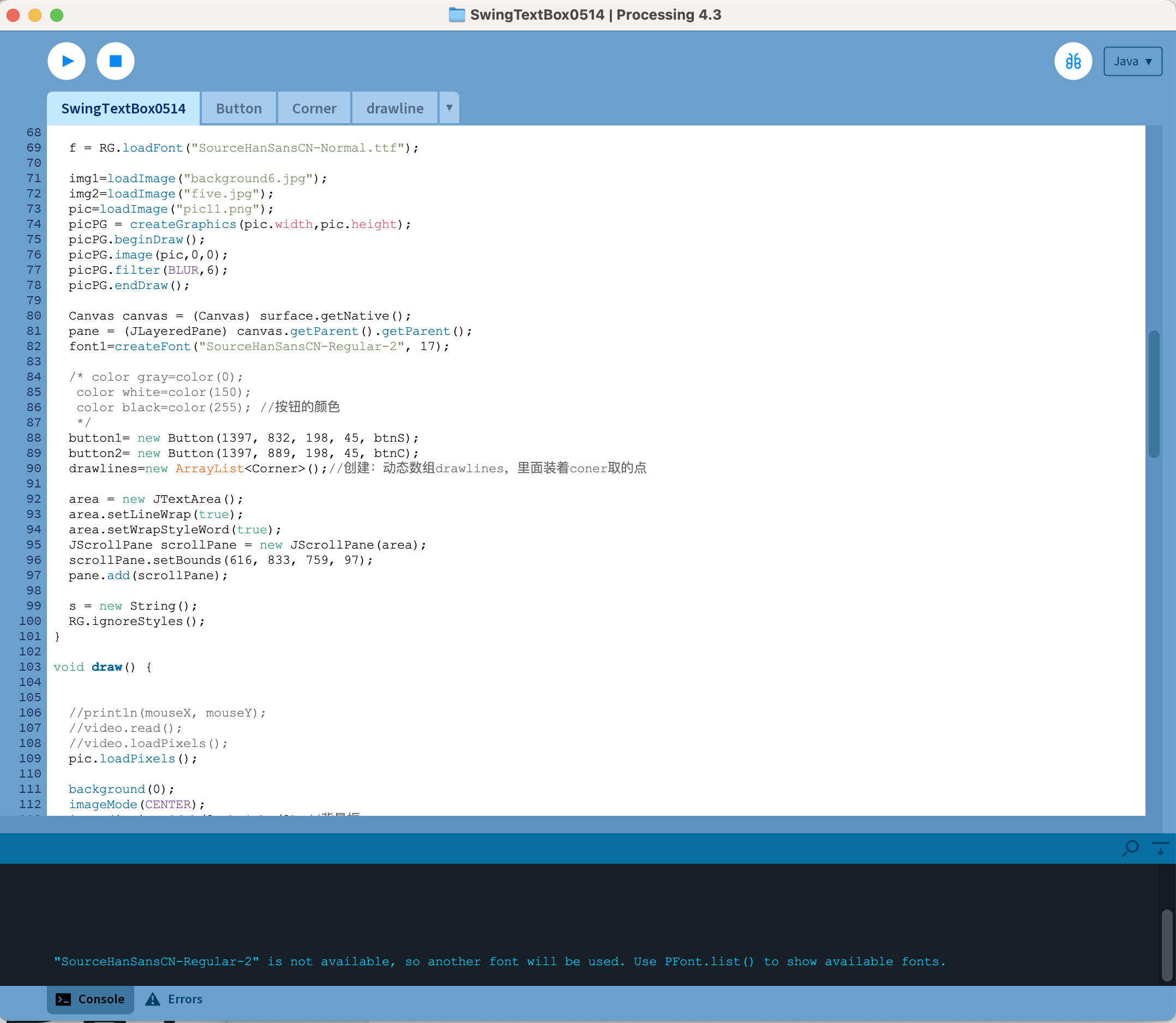Viewport: 1176px width, 1023px height.
Task: Click the "pic.loadPixels();" line
Action: coord(133,759)
